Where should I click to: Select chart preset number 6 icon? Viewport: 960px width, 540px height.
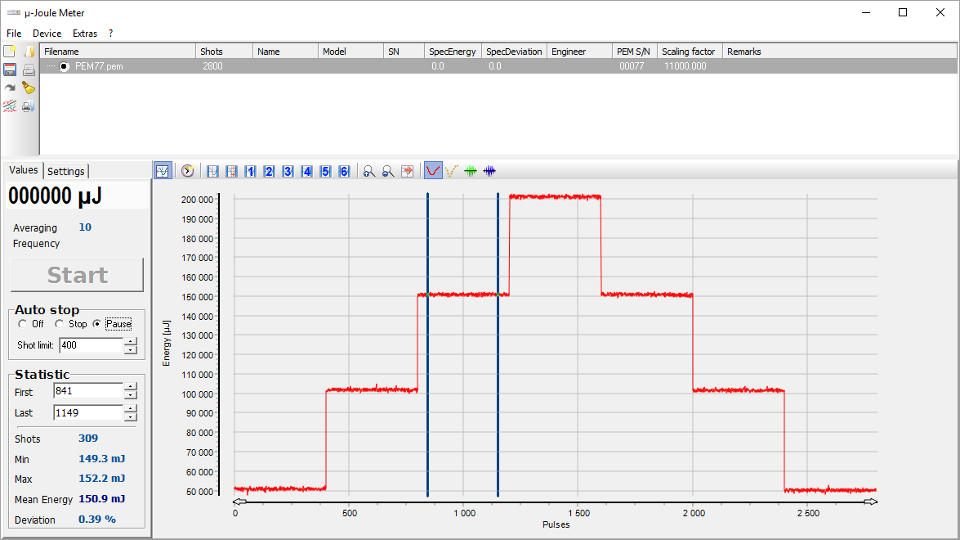(344, 171)
